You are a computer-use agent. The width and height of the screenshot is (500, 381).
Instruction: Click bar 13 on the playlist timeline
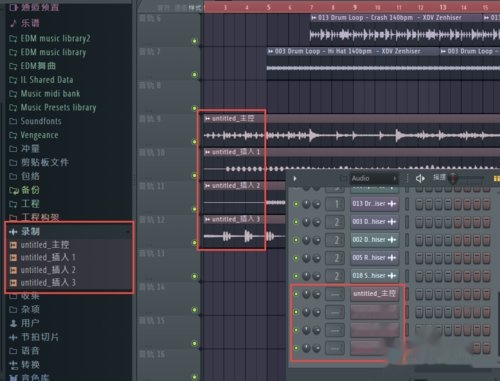[x=443, y=7]
